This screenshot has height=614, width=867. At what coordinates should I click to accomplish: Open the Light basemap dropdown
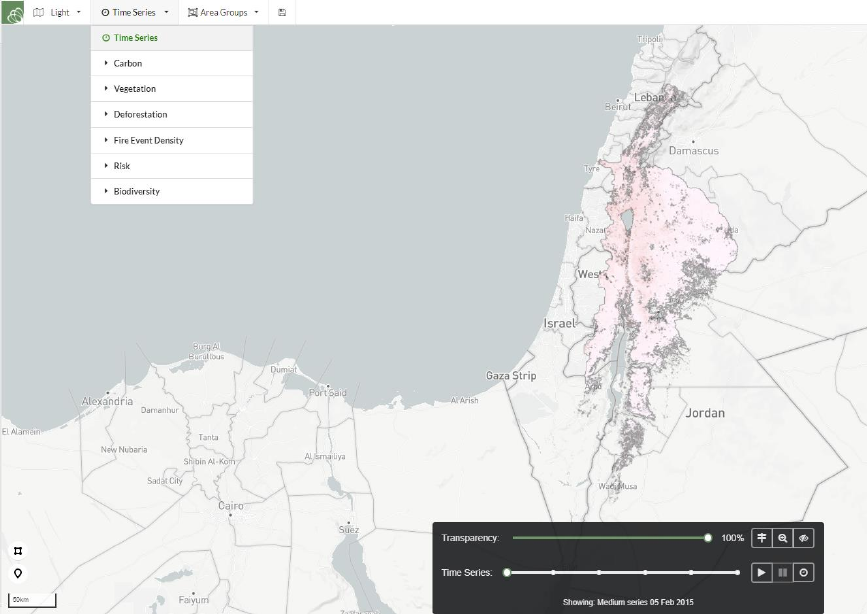[x=57, y=12]
